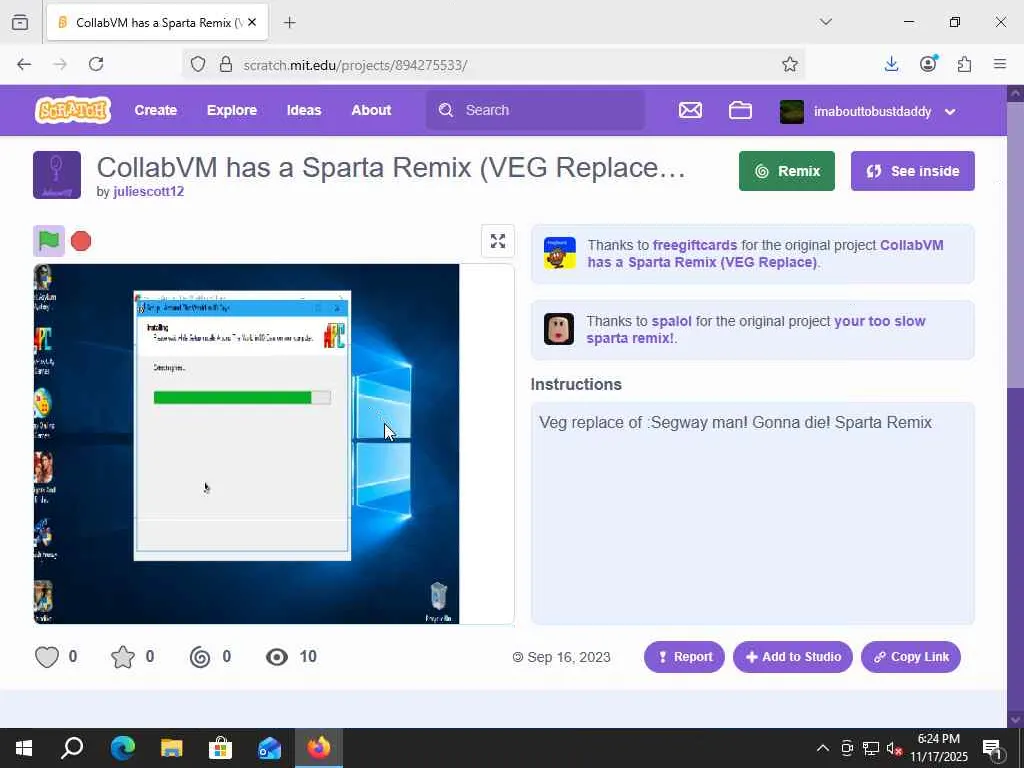Click the red stop button
The height and width of the screenshot is (768, 1024).
click(81, 241)
